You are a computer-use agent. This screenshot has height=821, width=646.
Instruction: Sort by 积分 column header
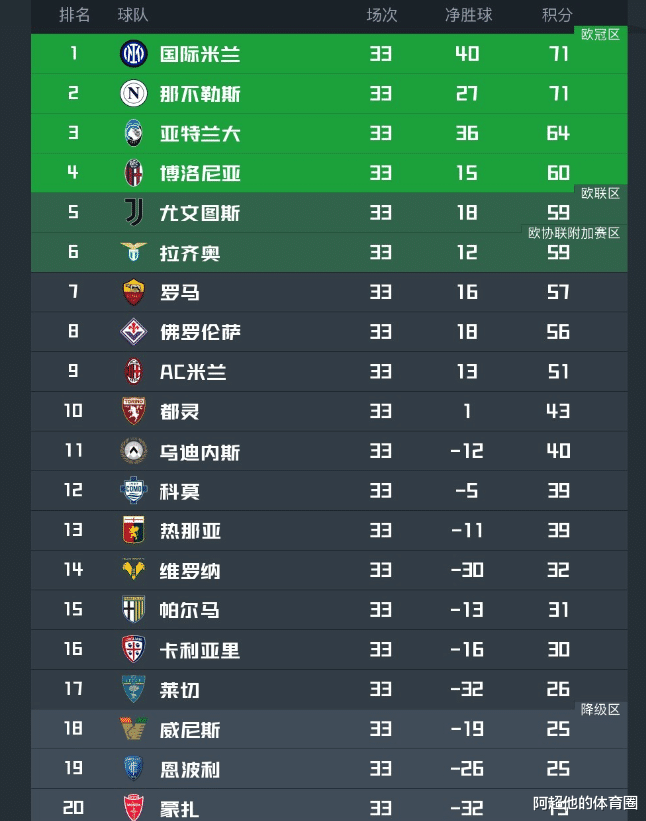tap(557, 15)
